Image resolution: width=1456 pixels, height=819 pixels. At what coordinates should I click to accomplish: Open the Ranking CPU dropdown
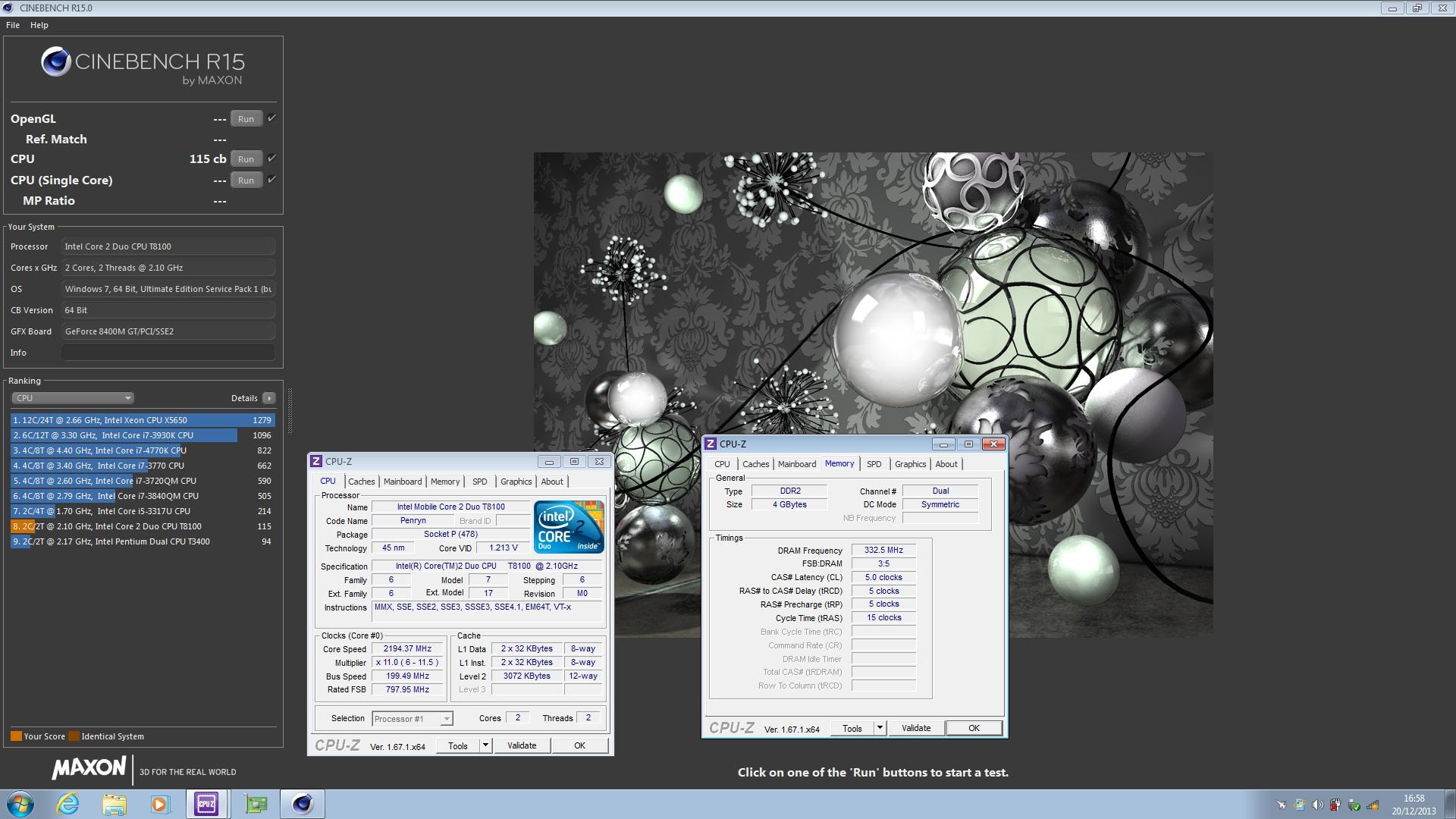tap(73, 398)
